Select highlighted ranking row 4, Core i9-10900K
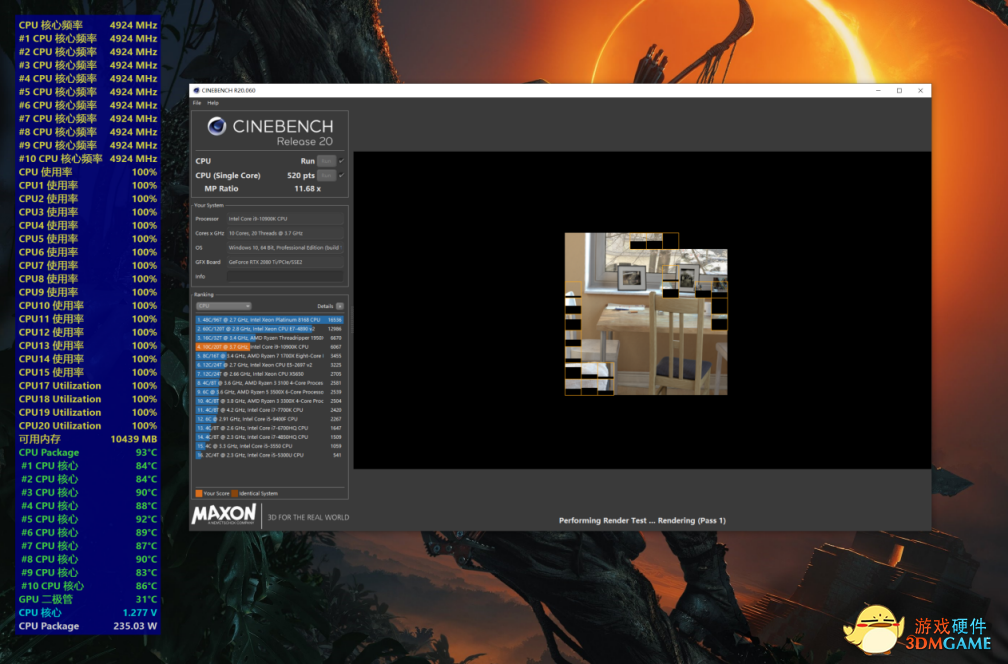 pyautogui.click(x=269, y=346)
